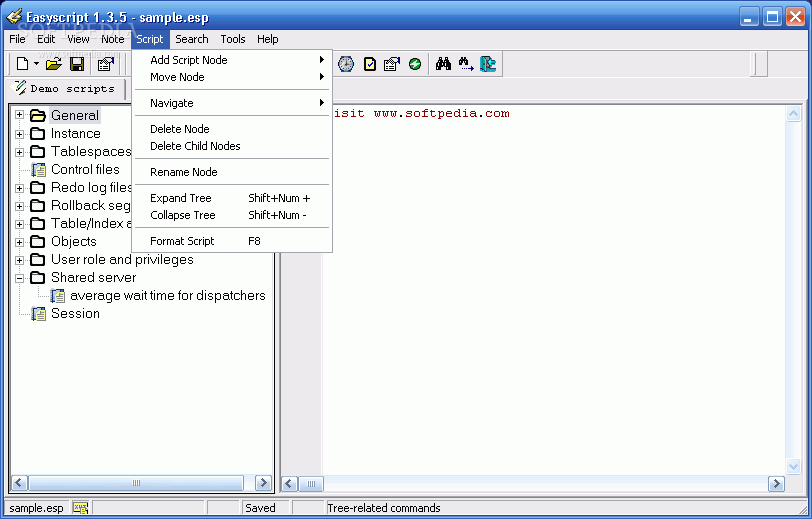The height and width of the screenshot is (519, 812).
Task: Click the Easyscript app icon in title bar
Action: (x=14, y=17)
